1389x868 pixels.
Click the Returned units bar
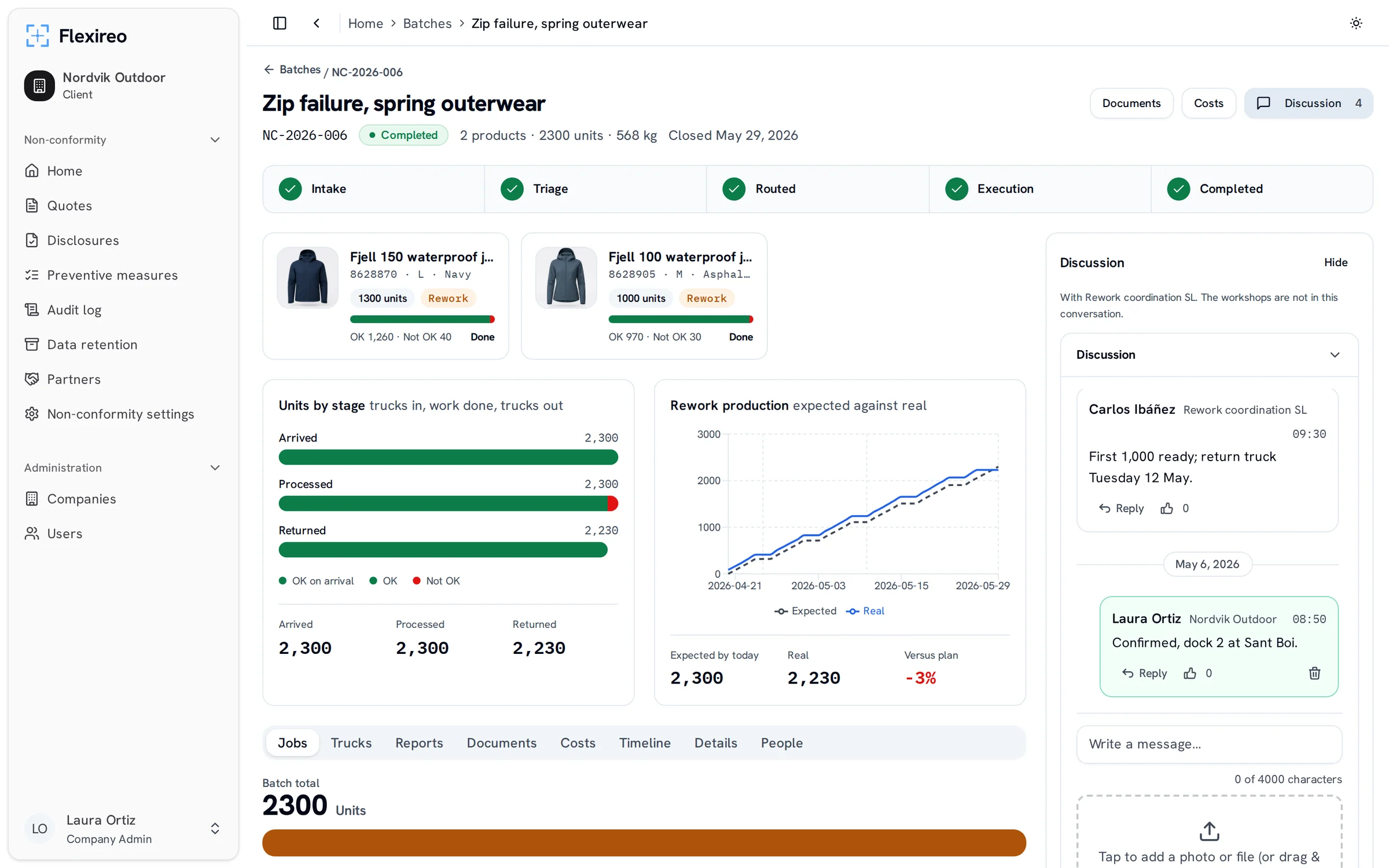443,550
